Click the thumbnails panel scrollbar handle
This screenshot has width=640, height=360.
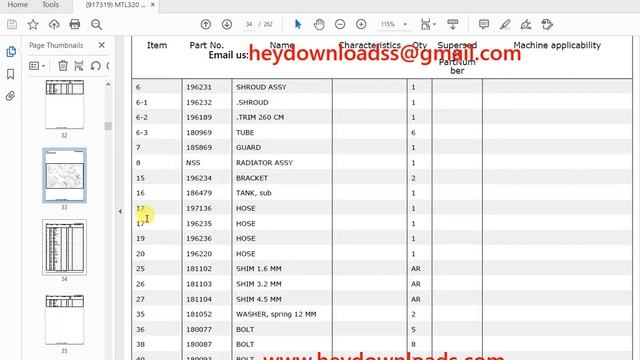pyautogui.click(x=108, y=126)
